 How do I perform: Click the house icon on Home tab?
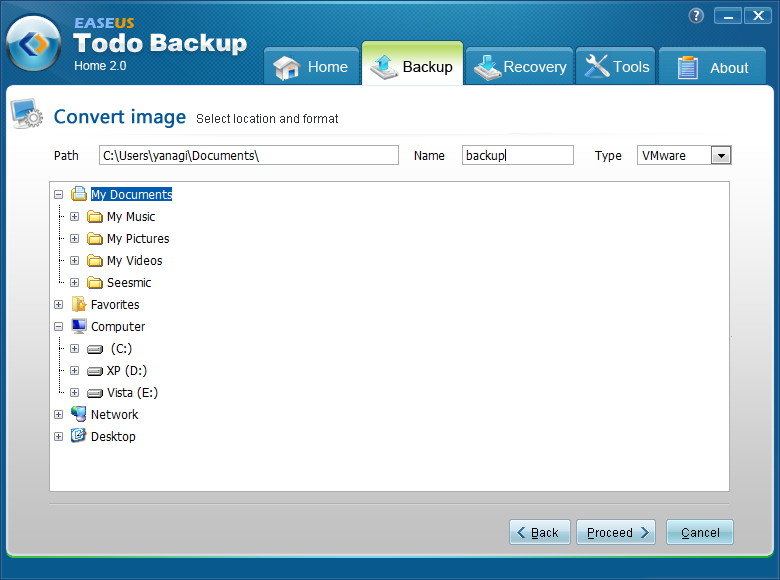point(286,68)
